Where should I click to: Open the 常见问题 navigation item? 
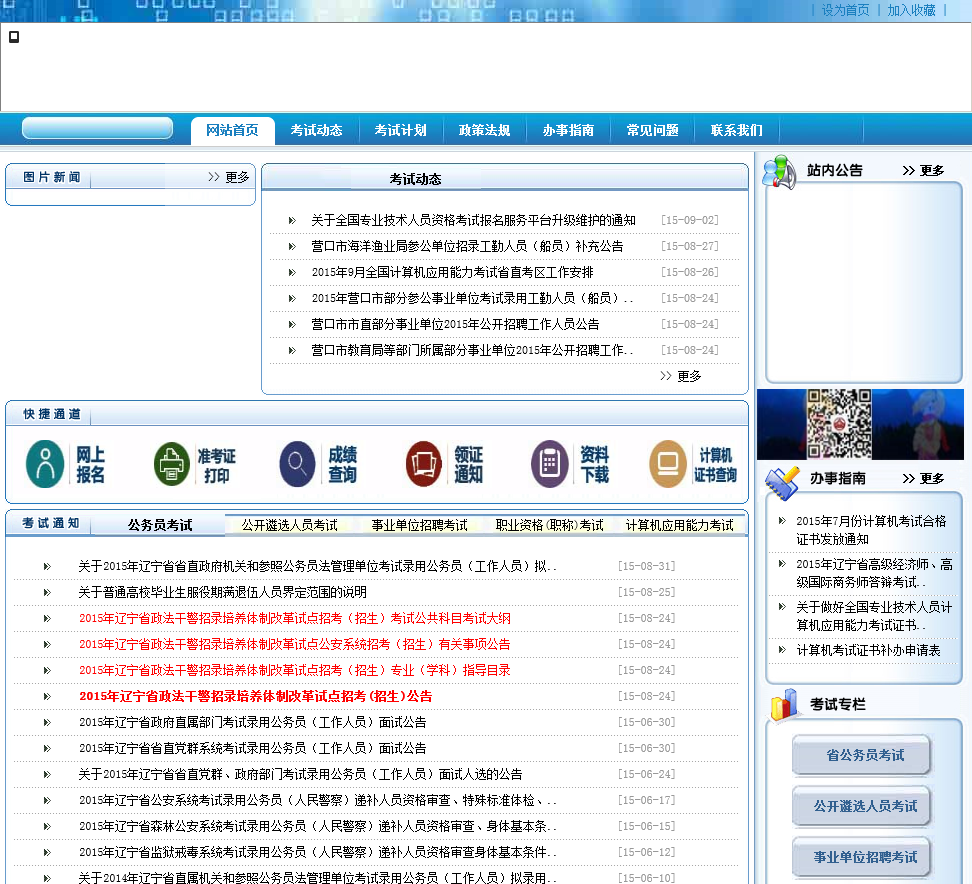coord(652,130)
